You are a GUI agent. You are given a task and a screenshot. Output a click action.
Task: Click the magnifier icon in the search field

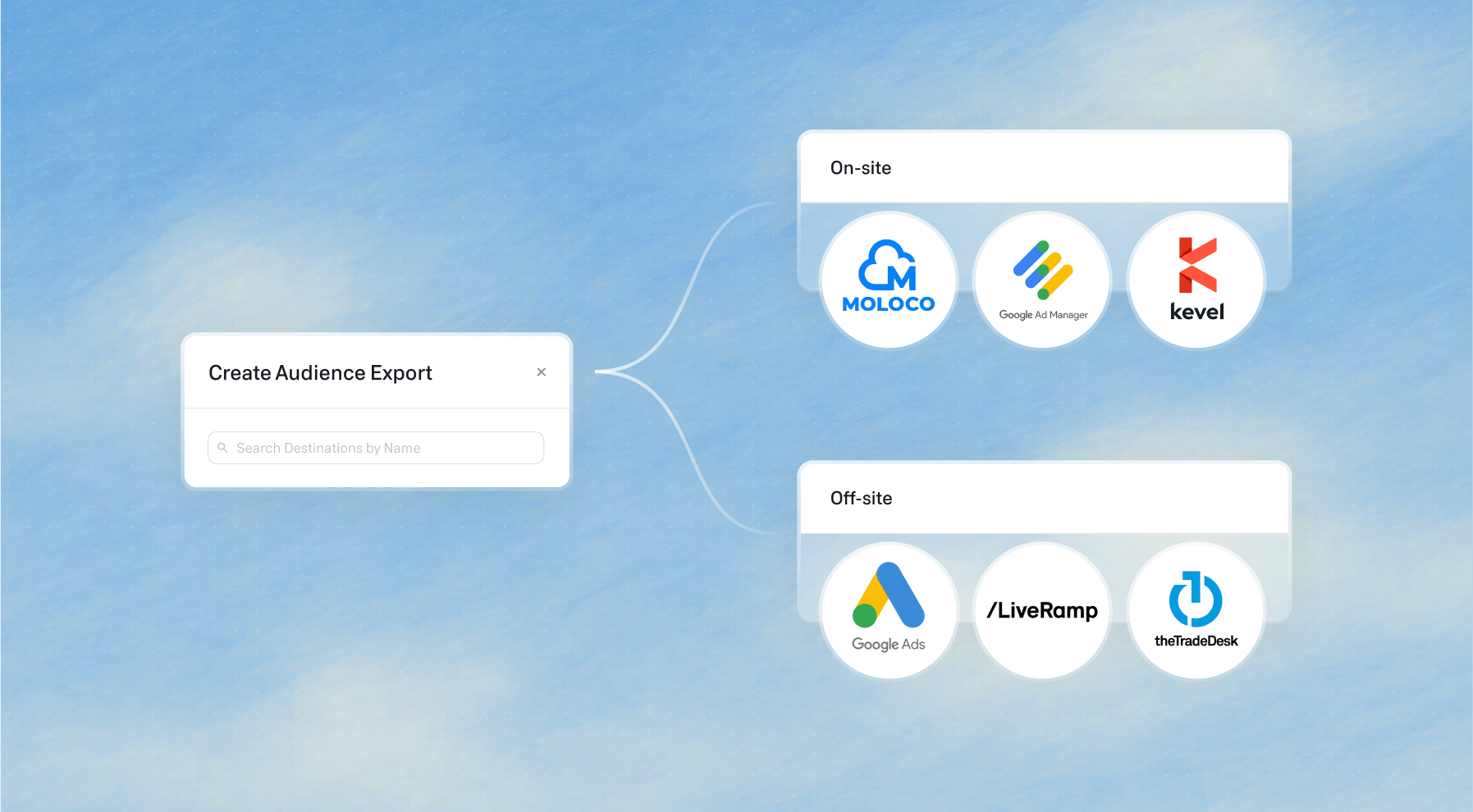pos(222,448)
